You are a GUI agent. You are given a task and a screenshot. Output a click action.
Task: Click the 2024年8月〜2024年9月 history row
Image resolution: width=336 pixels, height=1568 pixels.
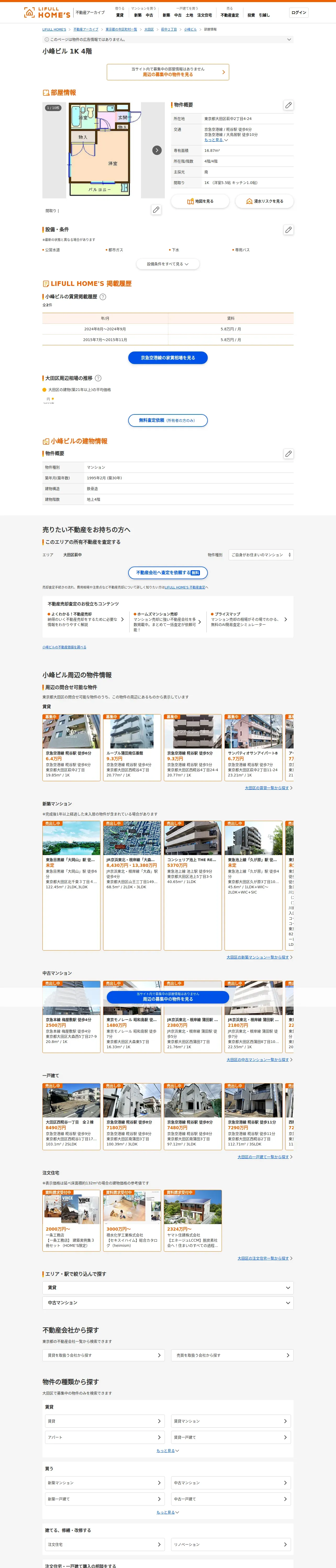(x=168, y=329)
